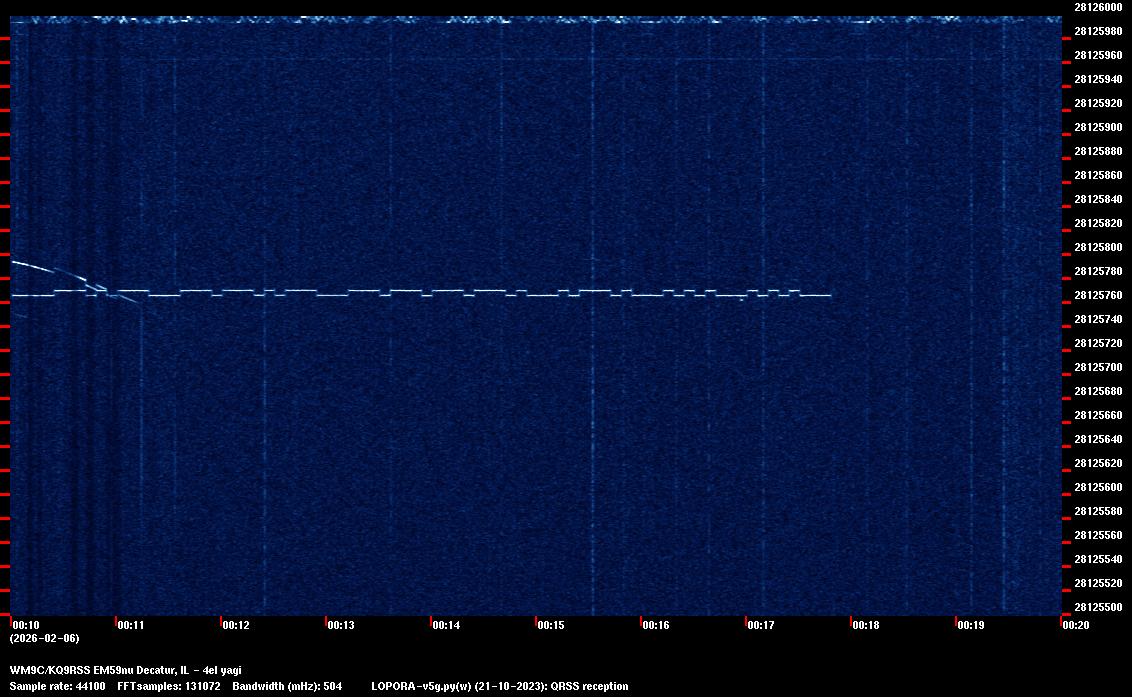Click the end of the horizontal keyed signal trace
Screen dimensions: 1132x697
tap(829, 295)
